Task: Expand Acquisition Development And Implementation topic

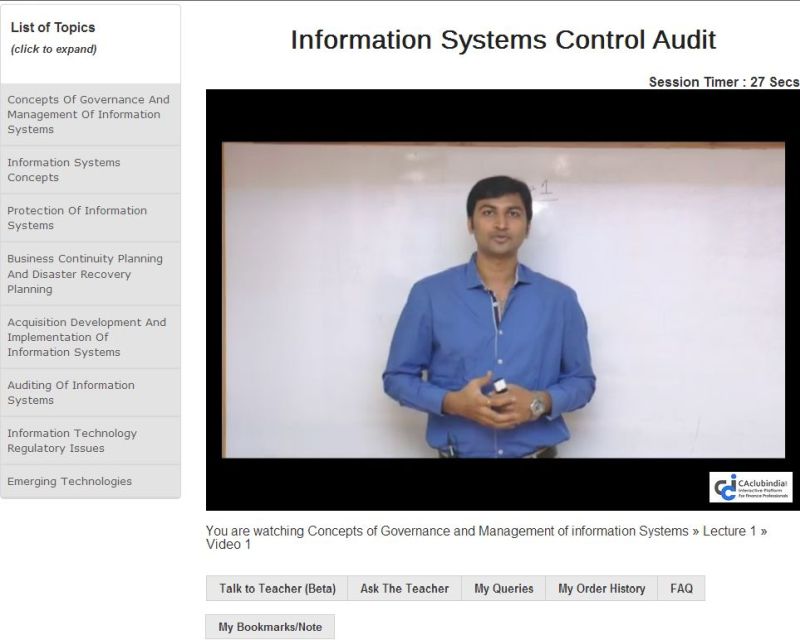Action: pos(90,337)
